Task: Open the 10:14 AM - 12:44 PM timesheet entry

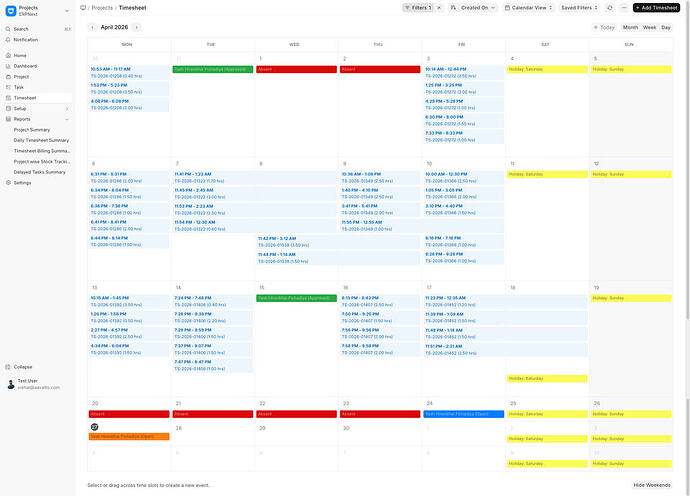Action: point(464,73)
